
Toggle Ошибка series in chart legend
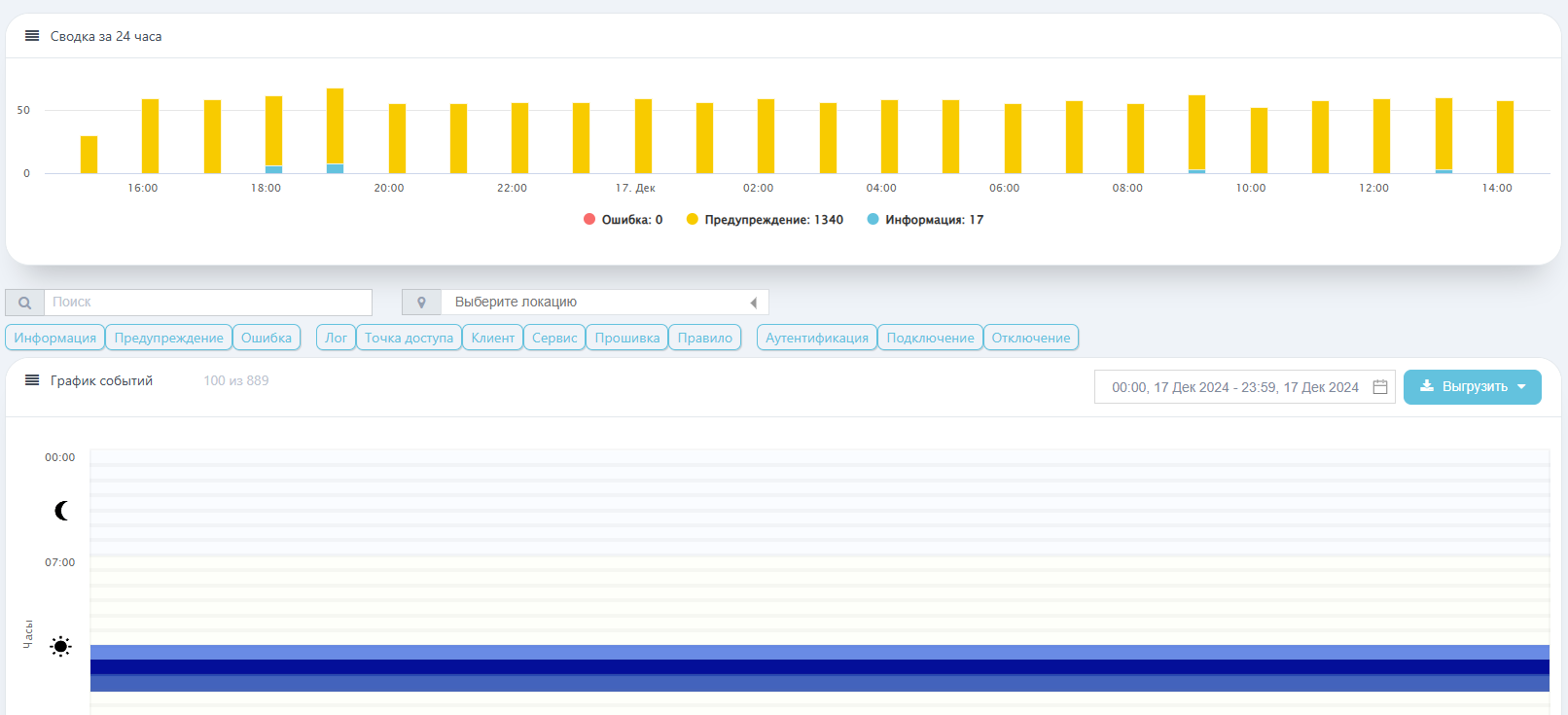pyautogui.click(x=624, y=220)
